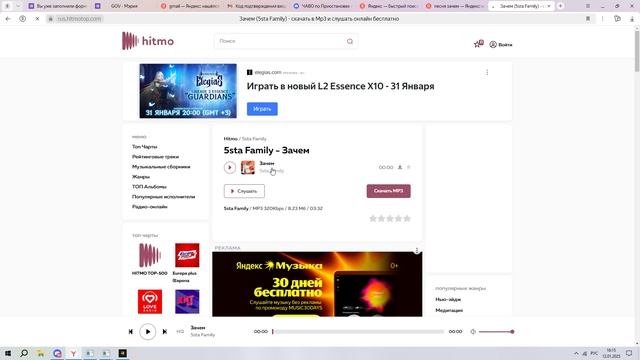Click next track button in player bar
Image resolution: width=640 pixels, height=360 pixels.
pyautogui.click(x=164, y=332)
